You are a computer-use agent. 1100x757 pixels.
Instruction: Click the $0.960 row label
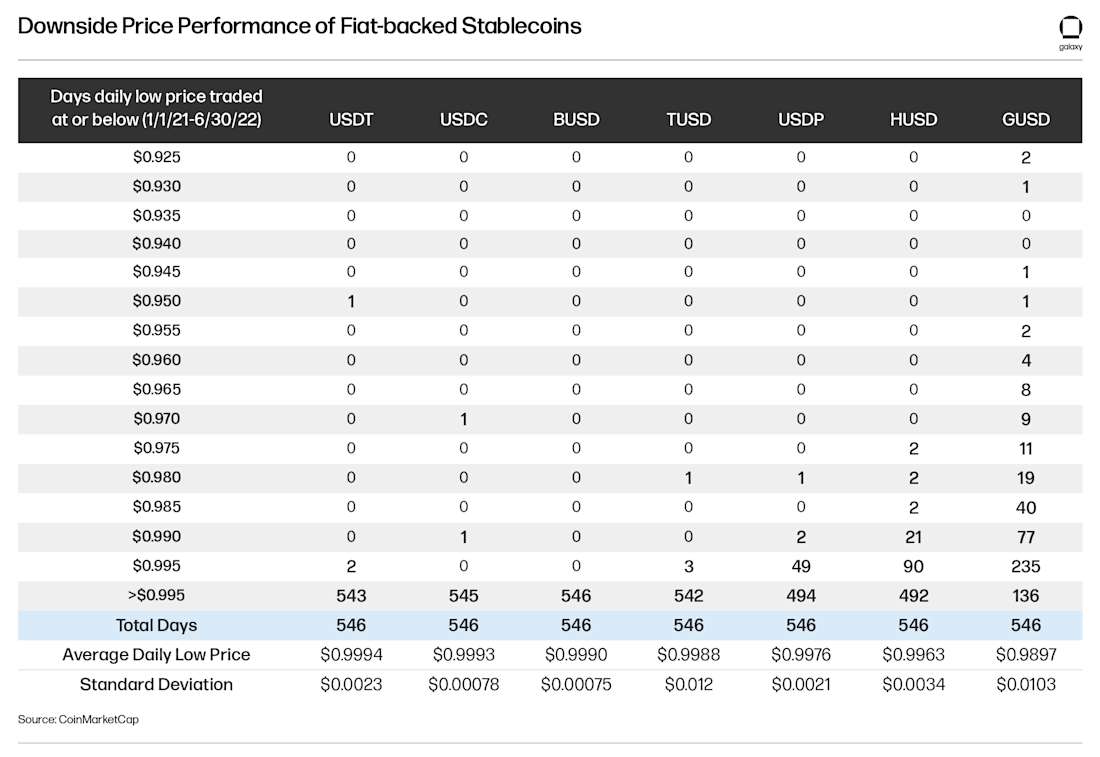(x=156, y=360)
